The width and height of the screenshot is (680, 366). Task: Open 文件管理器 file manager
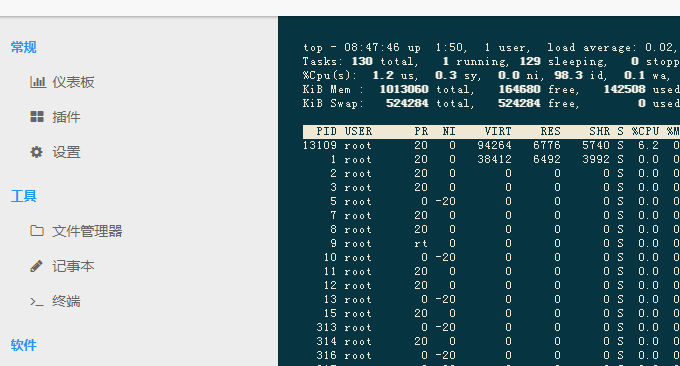pos(87,231)
